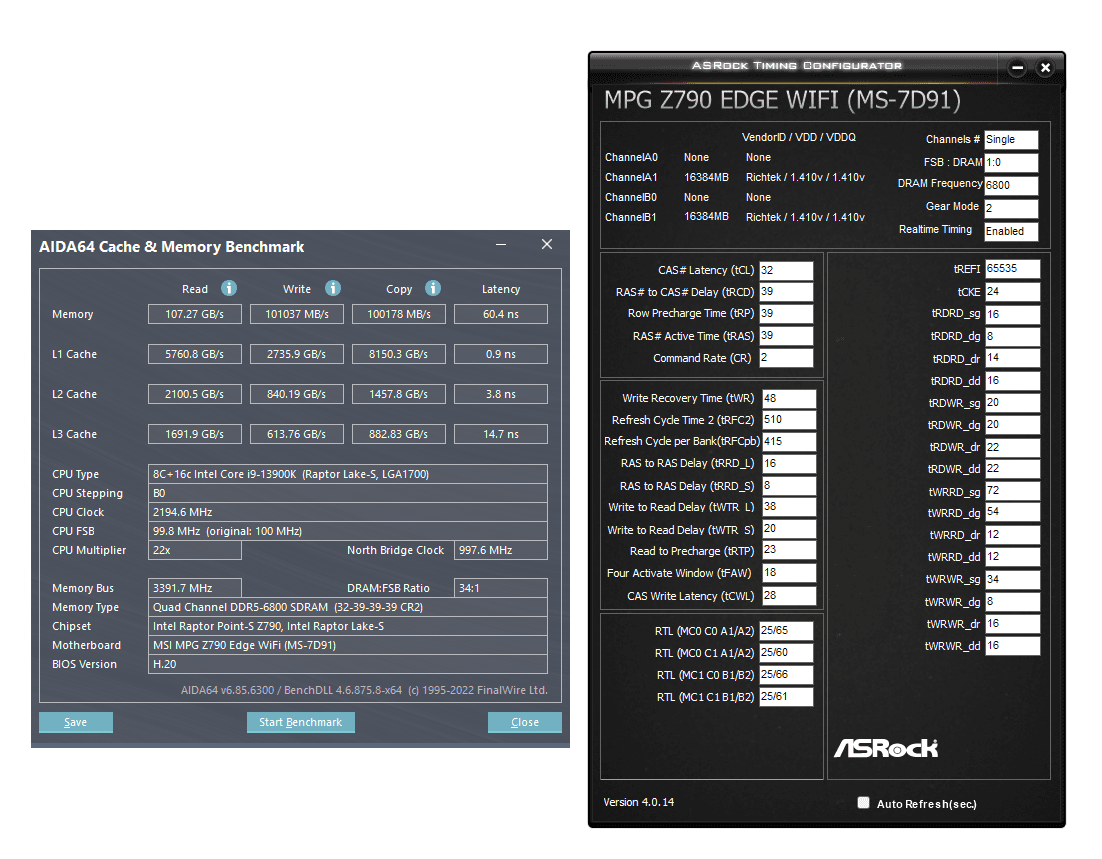The width and height of the screenshot is (1102, 859).
Task: Click the CAS Write Latency (tCWL) field
Action: 789,595
